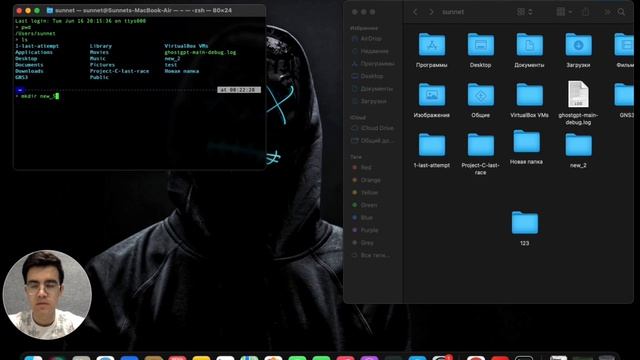Open iCloud Drive in Finder sidebar

pyautogui.click(x=372, y=128)
